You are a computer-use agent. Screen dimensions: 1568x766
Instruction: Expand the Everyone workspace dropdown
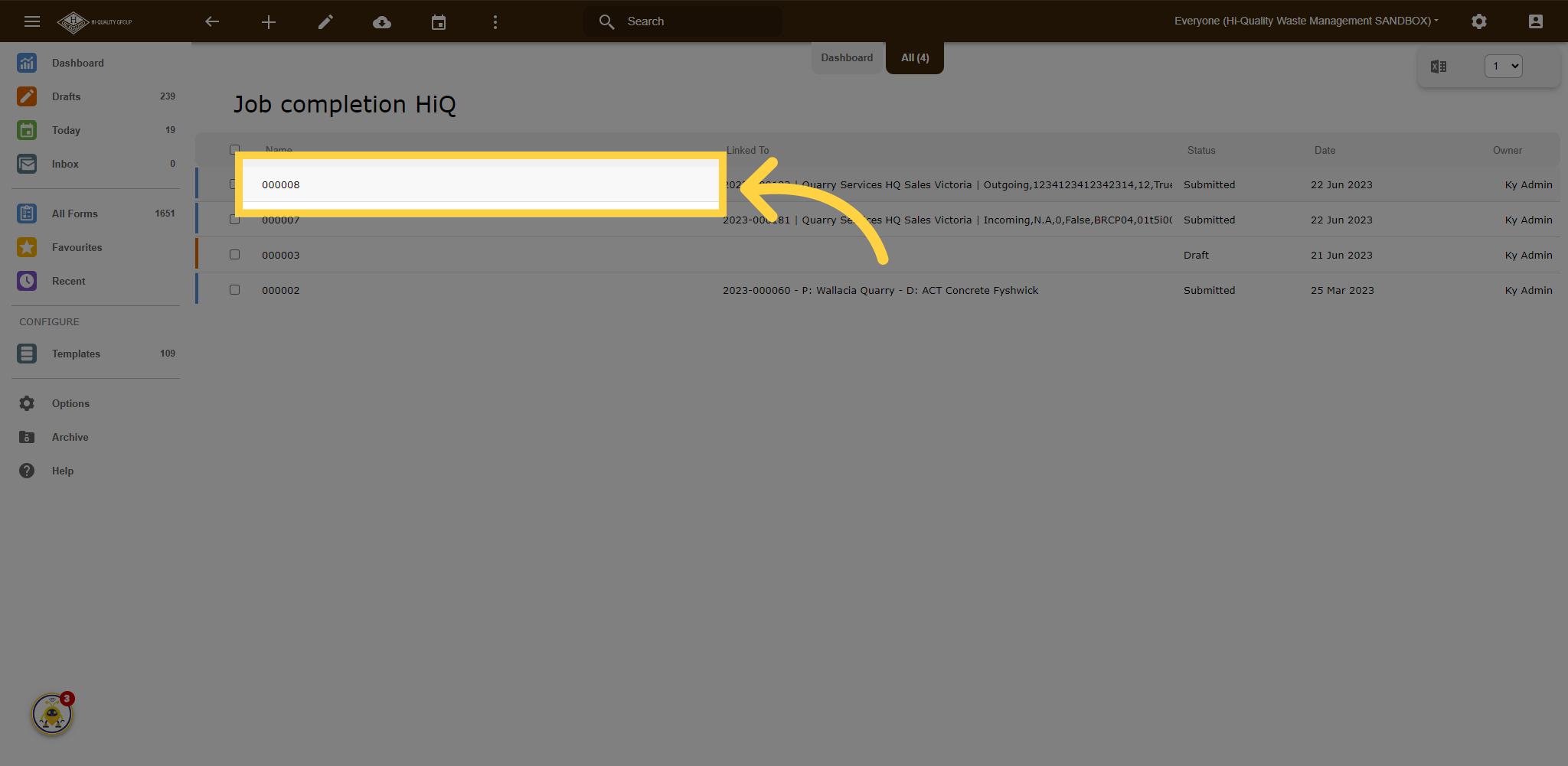point(1306,21)
